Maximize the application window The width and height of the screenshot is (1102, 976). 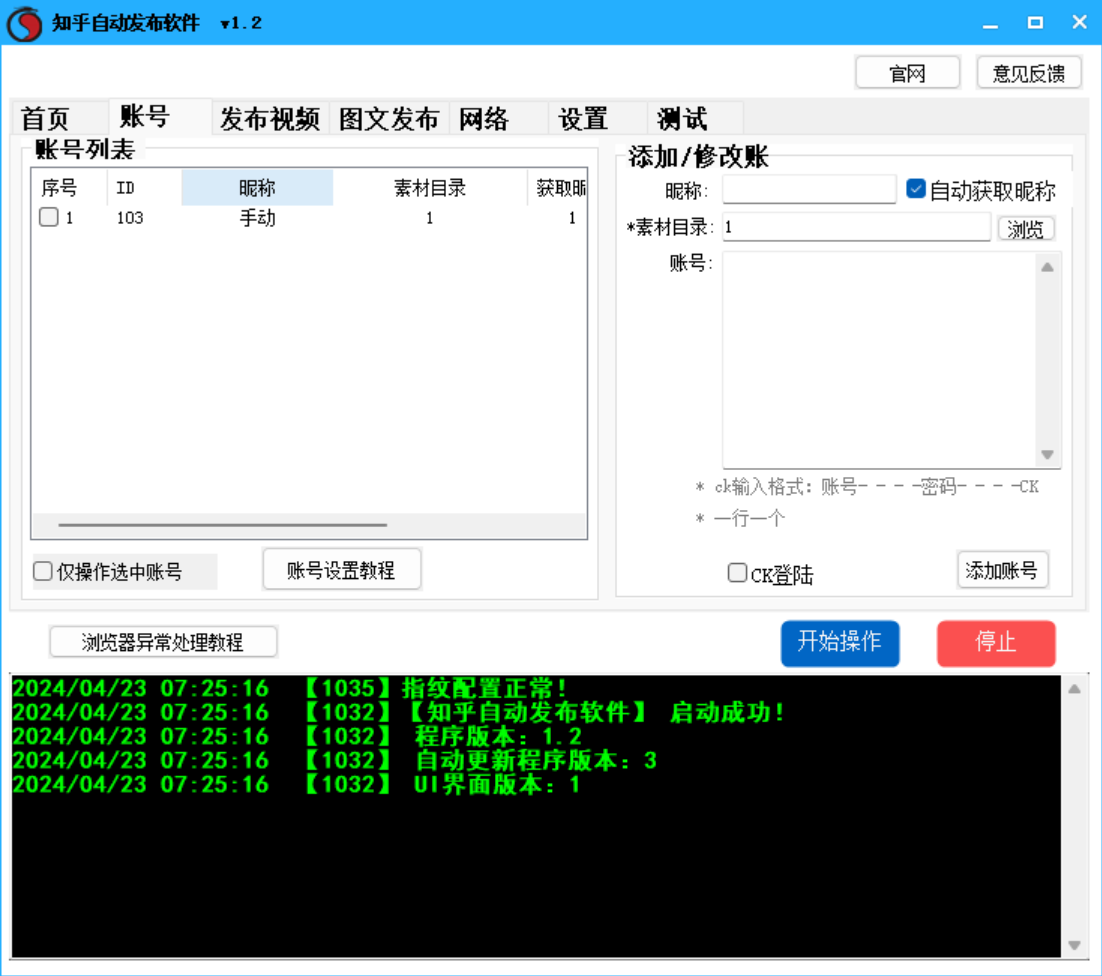pyautogui.click(x=1035, y=23)
